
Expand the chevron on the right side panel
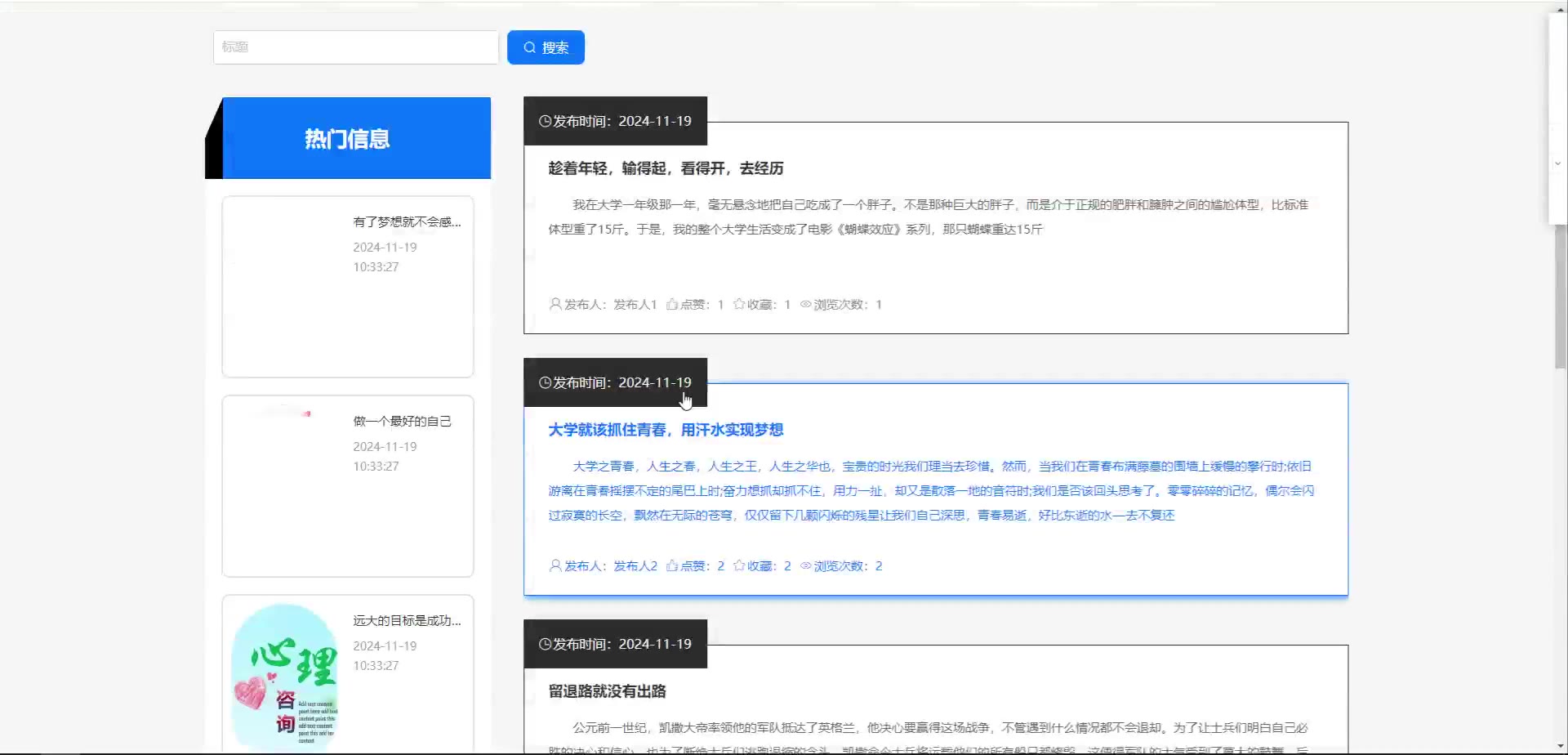[x=1557, y=163]
